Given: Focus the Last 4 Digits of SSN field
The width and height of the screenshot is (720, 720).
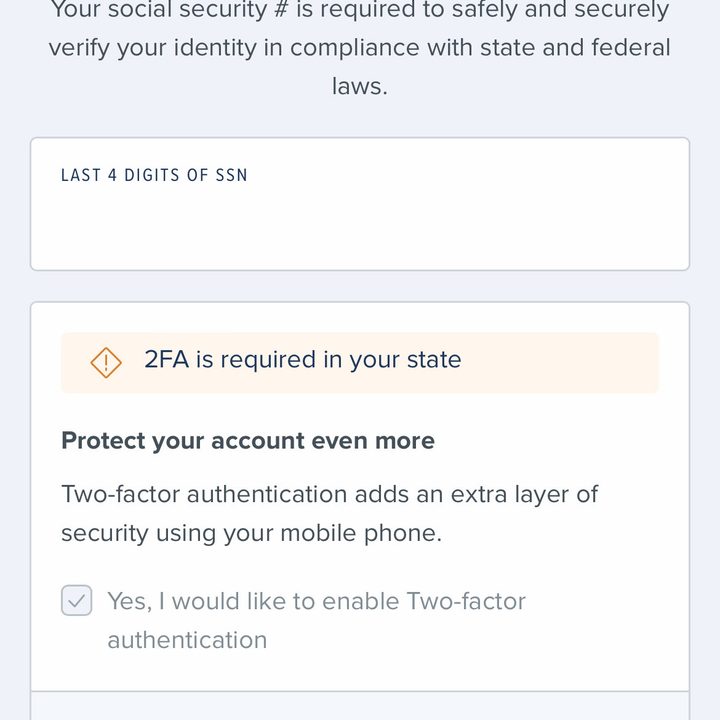Looking at the screenshot, I should point(360,204).
